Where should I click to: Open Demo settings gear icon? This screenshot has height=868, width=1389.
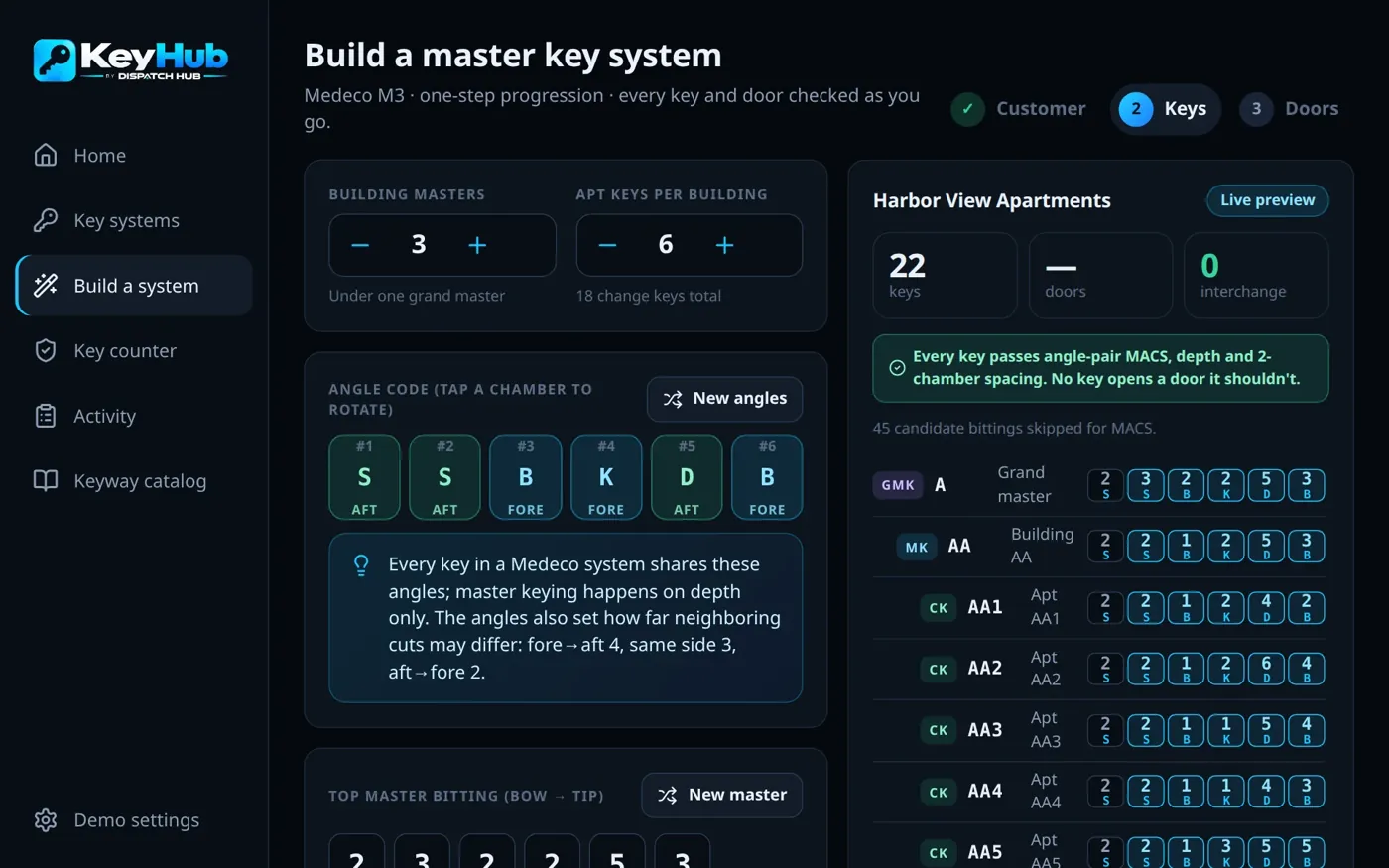click(46, 820)
